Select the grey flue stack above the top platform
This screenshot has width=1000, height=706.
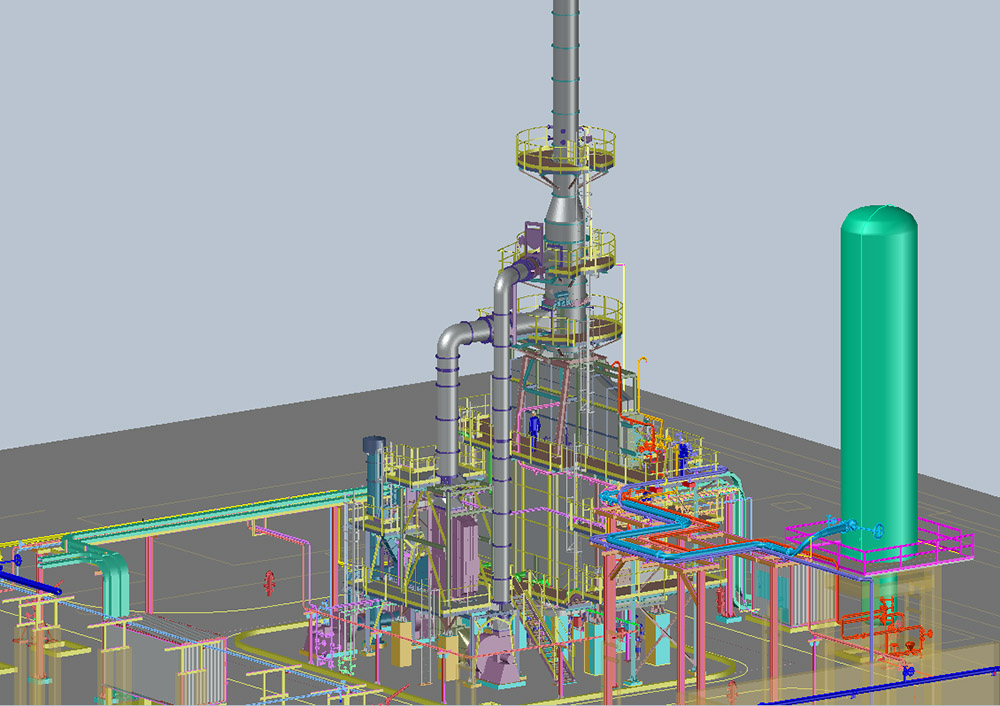tap(566, 64)
